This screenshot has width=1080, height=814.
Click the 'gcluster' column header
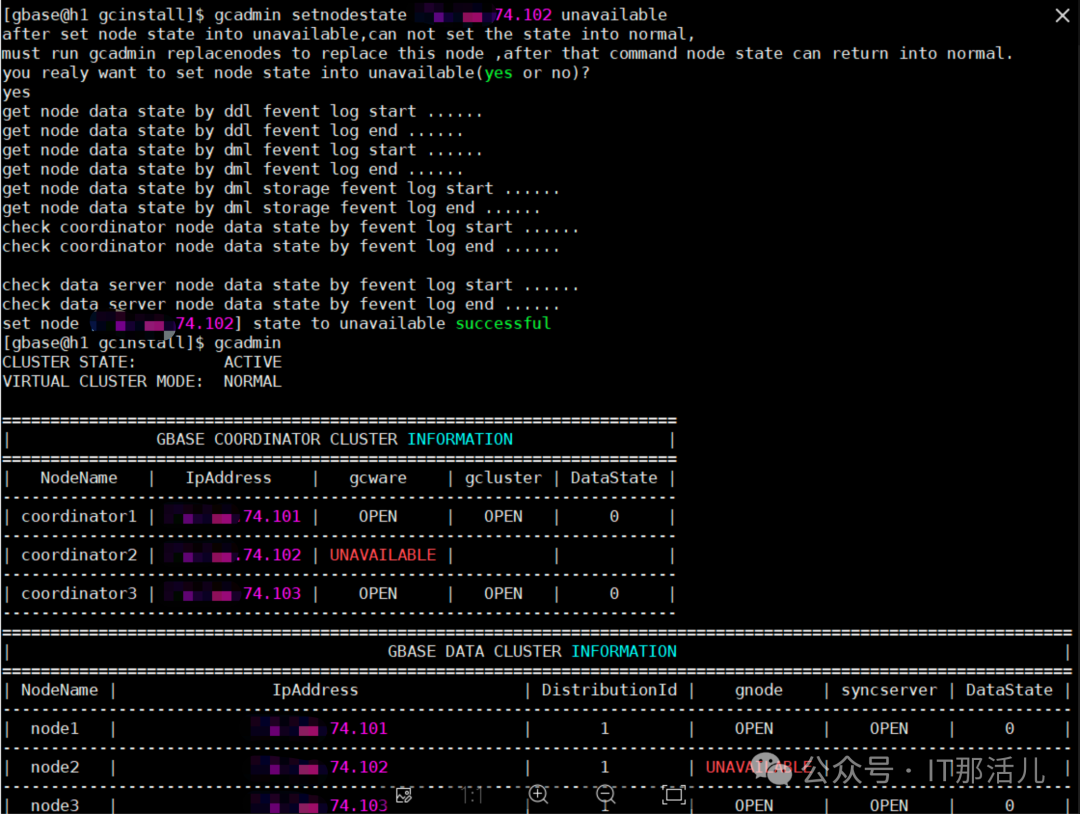click(503, 479)
